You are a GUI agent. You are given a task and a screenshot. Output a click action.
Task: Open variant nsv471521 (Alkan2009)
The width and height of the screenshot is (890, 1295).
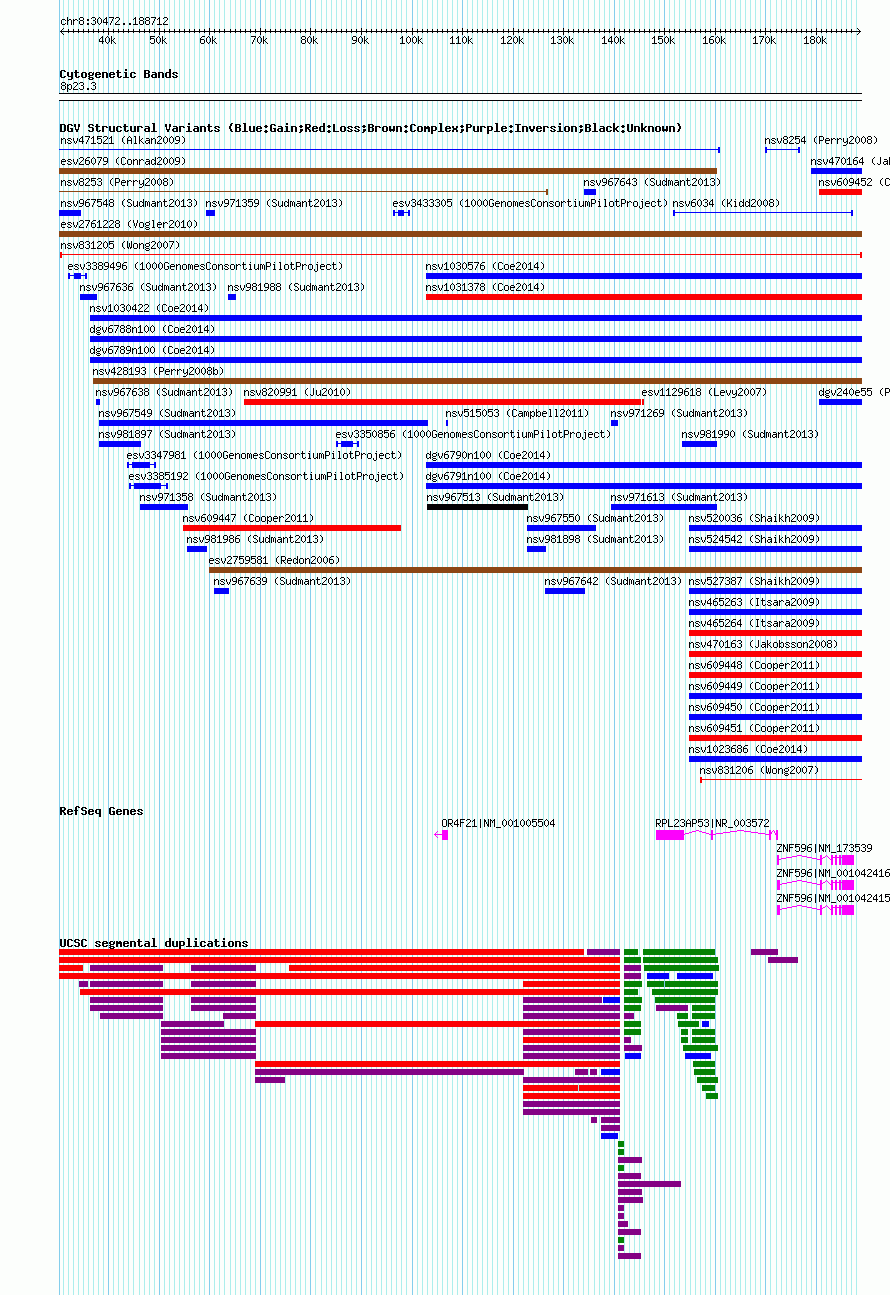pyautogui.click(x=123, y=141)
